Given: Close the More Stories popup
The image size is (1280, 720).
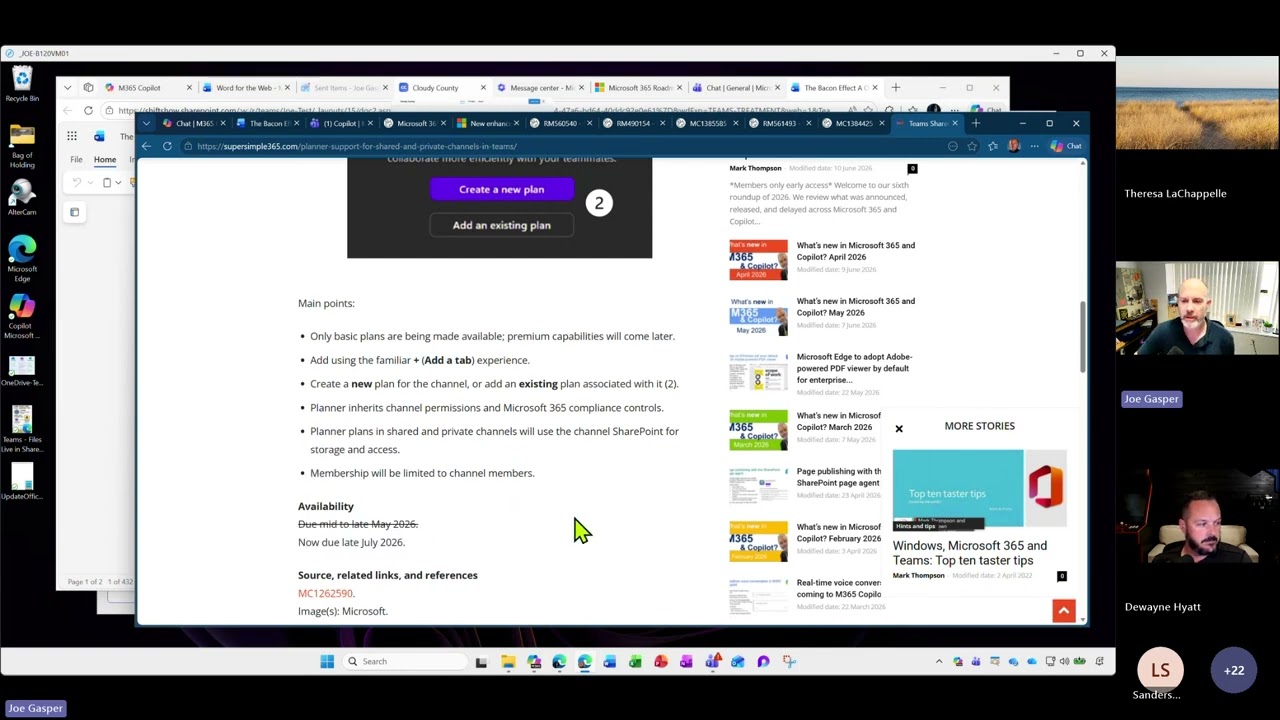Looking at the screenshot, I should [x=898, y=429].
